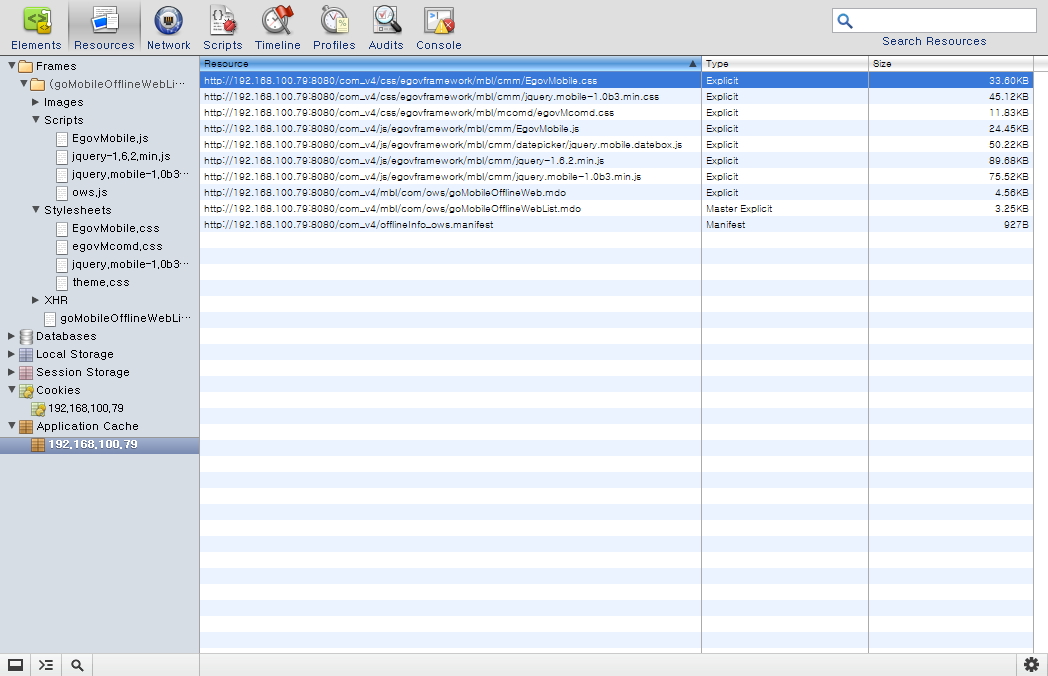Expand the Databases section
The width and height of the screenshot is (1048, 676).
12,336
